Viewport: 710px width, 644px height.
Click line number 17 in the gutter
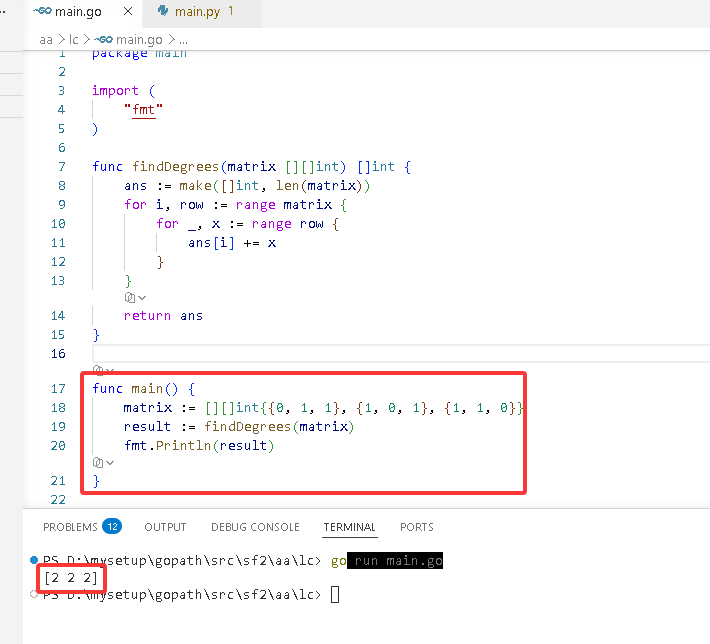pyautogui.click(x=58, y=389)
